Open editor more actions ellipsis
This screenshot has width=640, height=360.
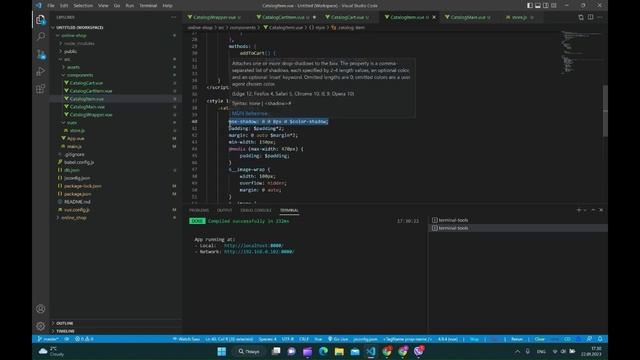600,17
